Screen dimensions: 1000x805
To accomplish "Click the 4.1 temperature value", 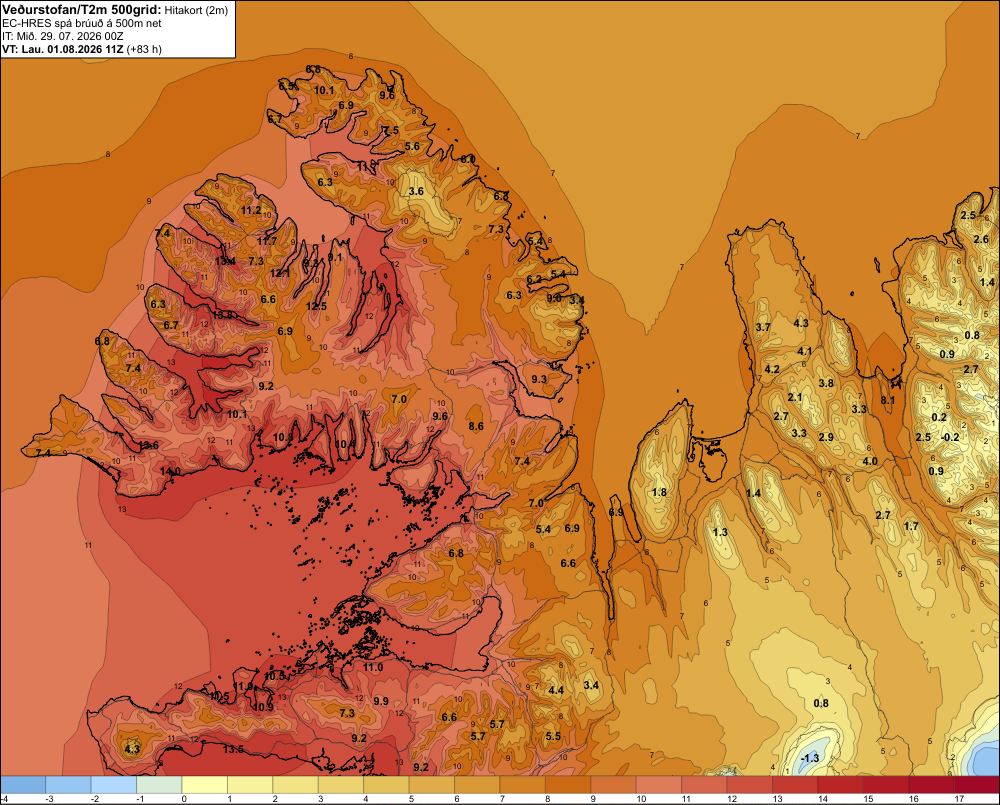I will coord(805,351).
